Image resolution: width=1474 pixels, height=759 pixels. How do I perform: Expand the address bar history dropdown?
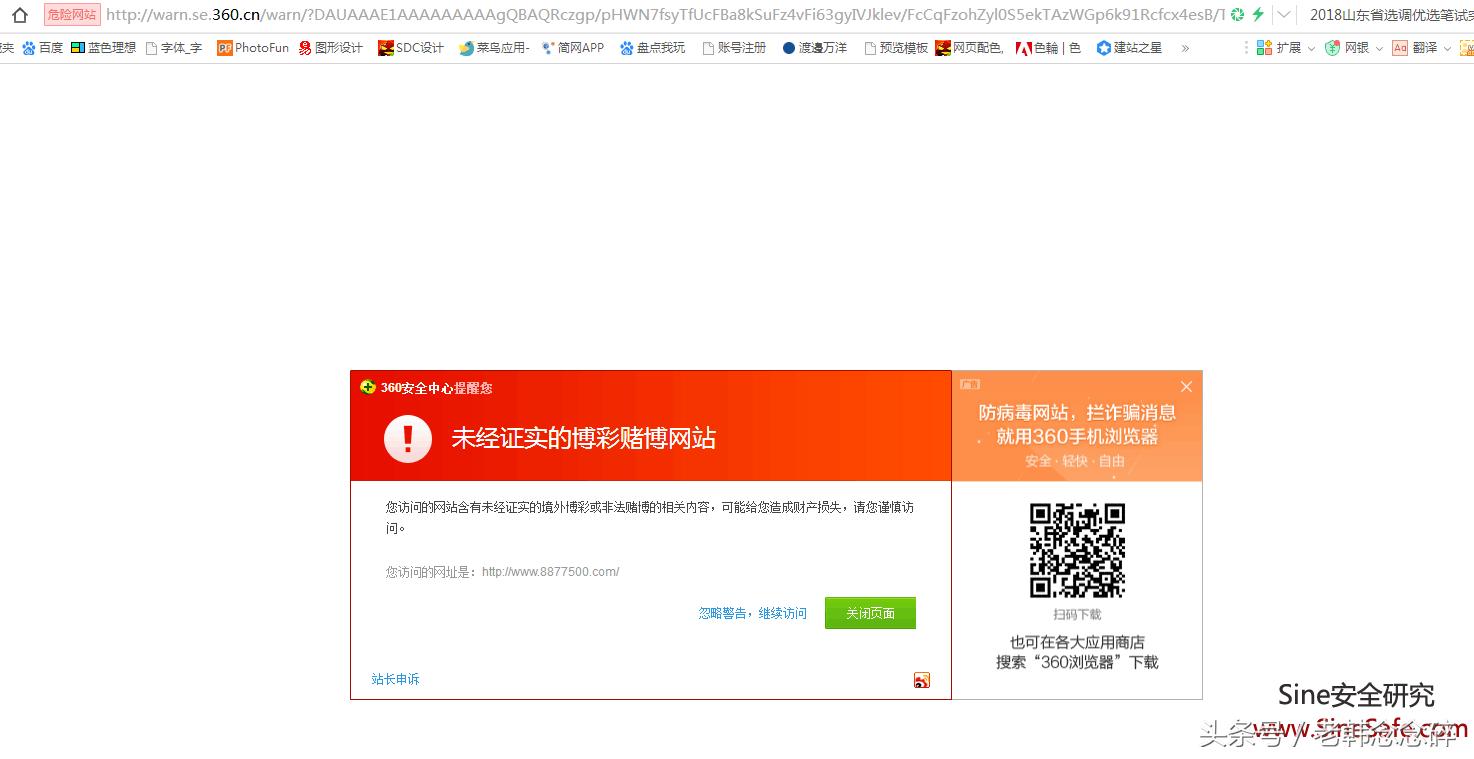1282,15
